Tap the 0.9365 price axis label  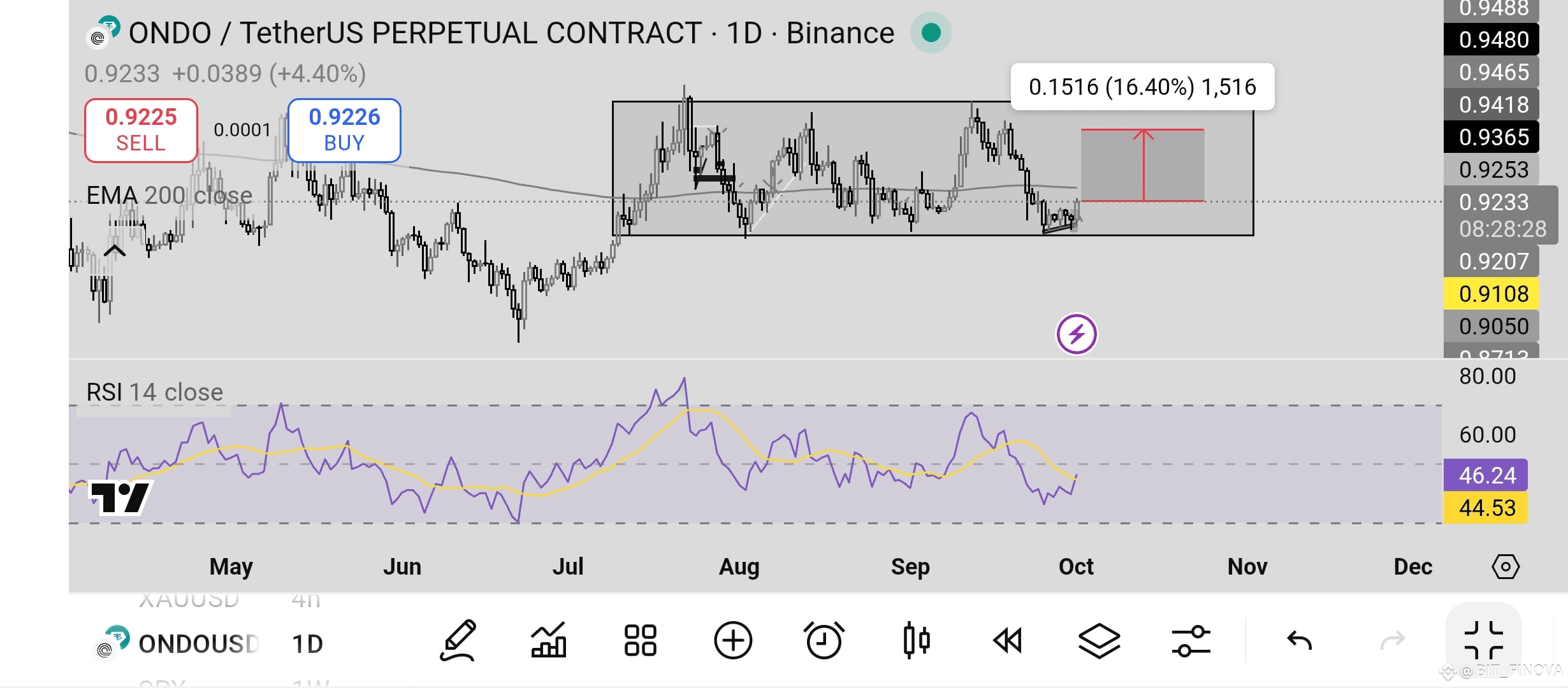1492,137
